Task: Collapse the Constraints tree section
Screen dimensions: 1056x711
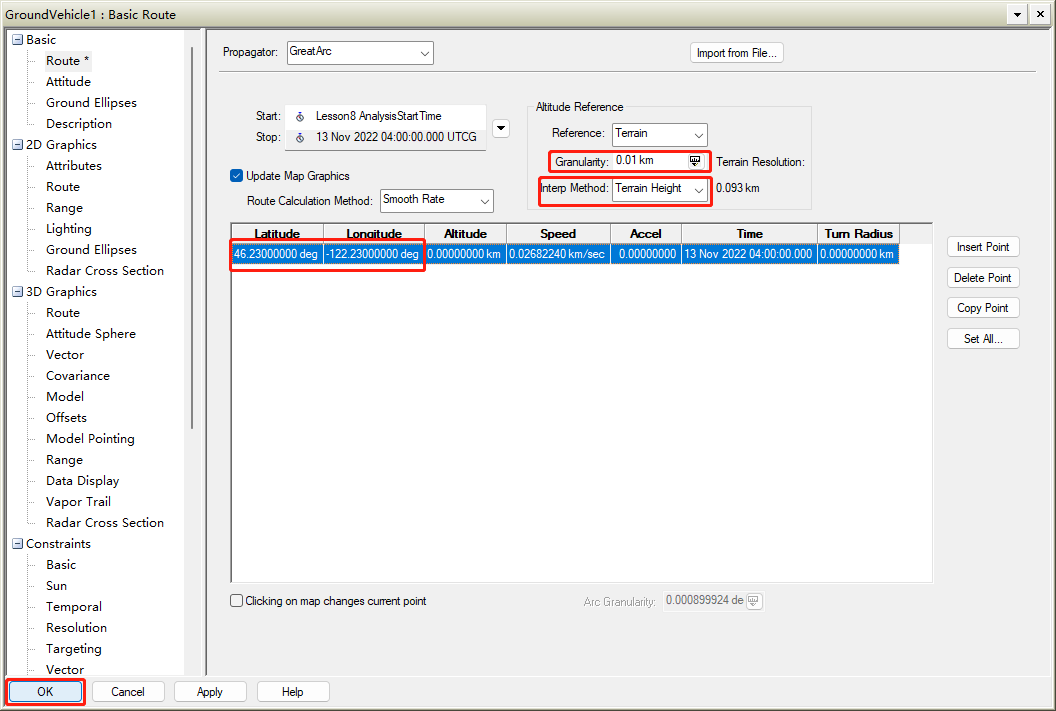Action: coord(17,544)
